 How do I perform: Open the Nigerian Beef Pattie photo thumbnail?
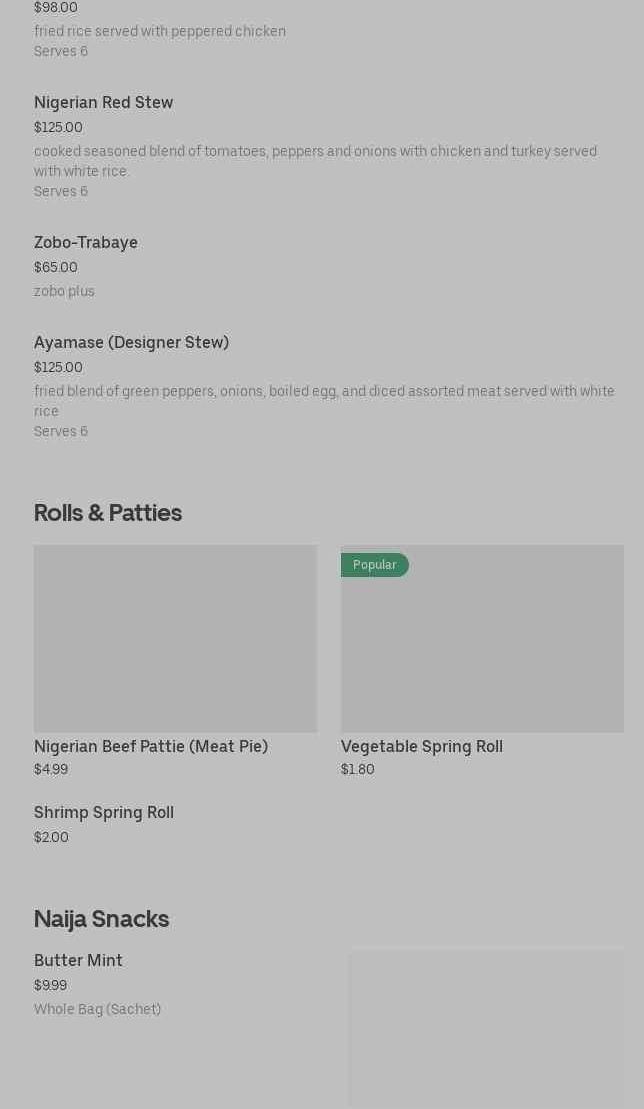(175, 638)
